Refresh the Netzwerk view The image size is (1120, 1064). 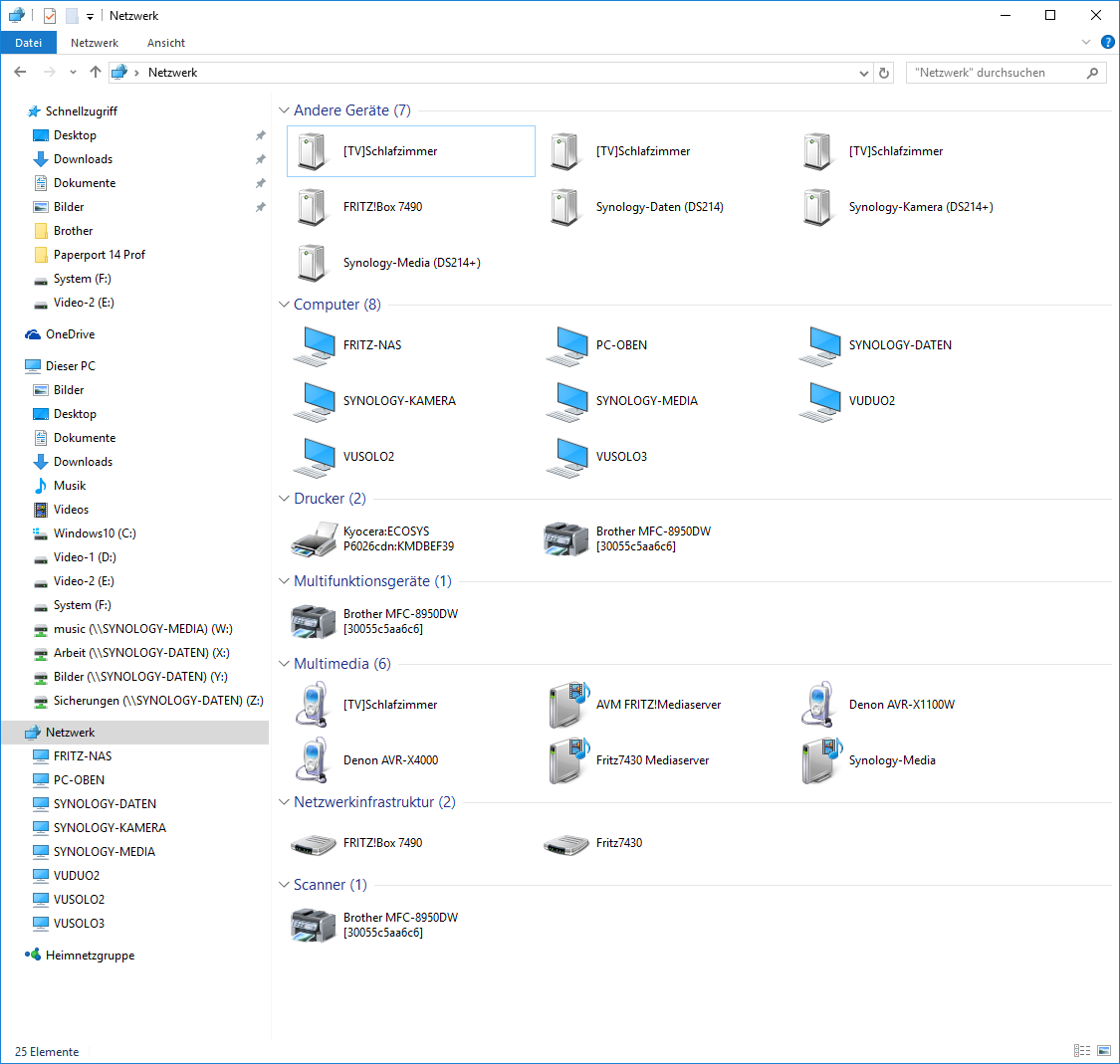884,73
